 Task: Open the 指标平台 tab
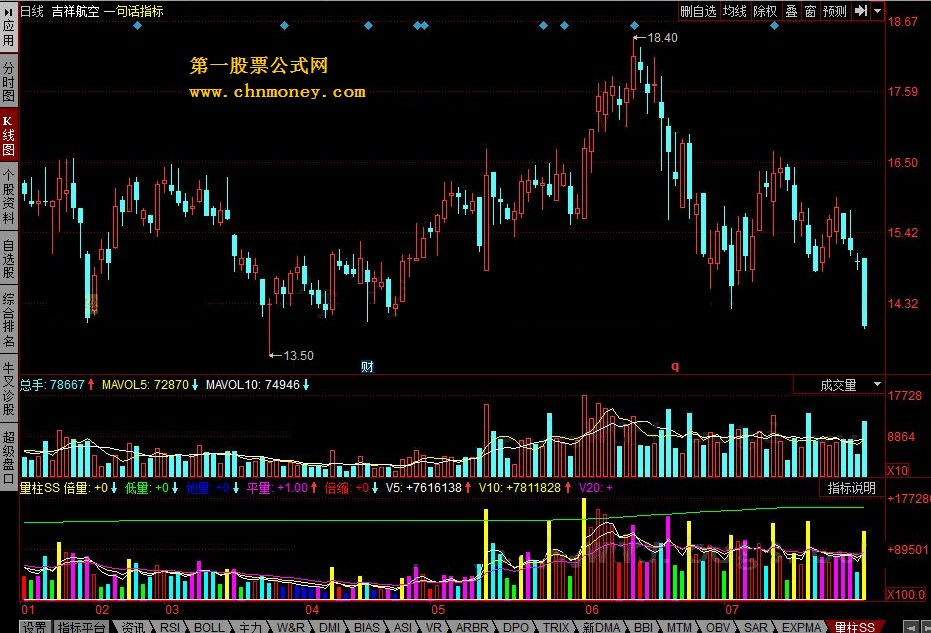tap(81, 627)
